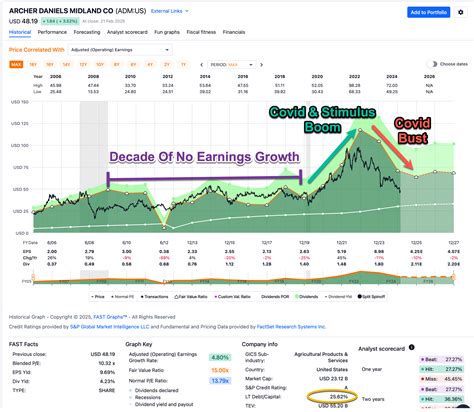Toggle Dividends declared in Graph Key
This screenshot has width=474, height=412.
coord(154,390)
